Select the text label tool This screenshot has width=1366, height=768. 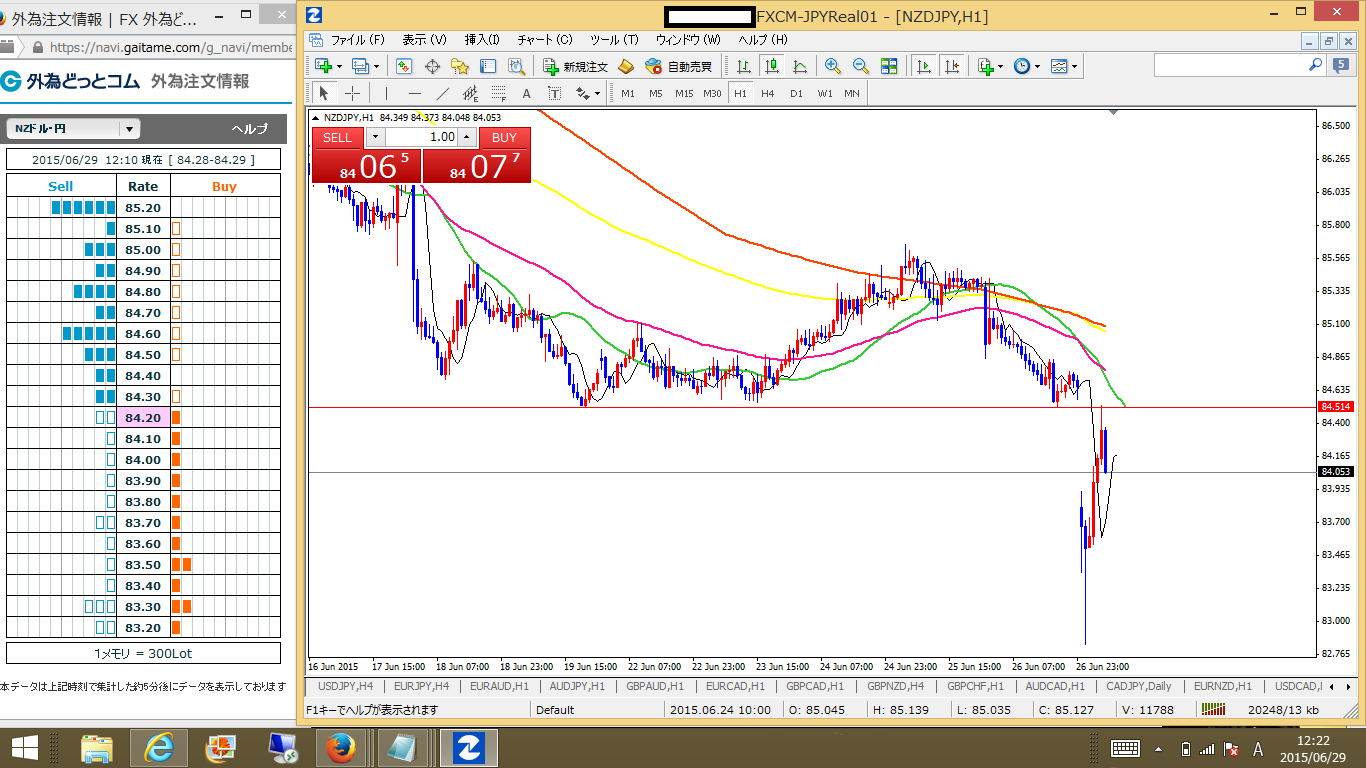(554, 93)
